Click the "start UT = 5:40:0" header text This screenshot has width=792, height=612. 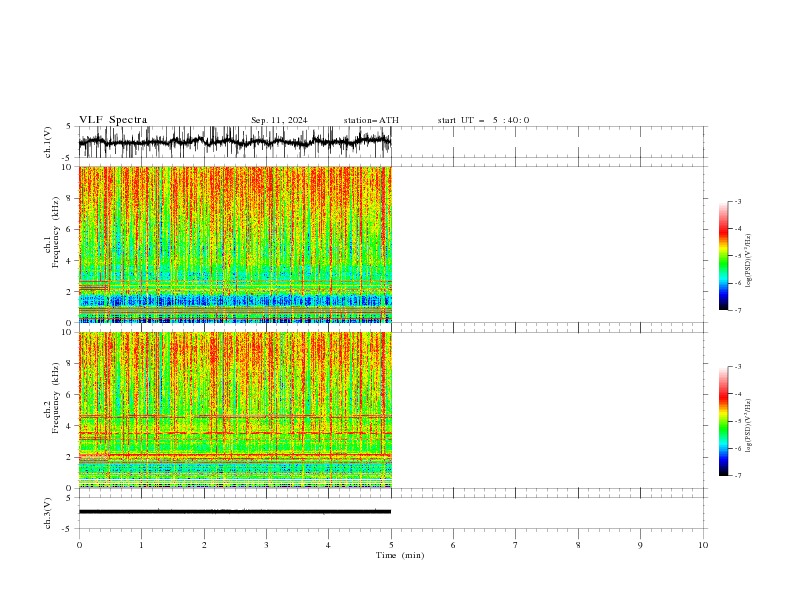[483, 120]
